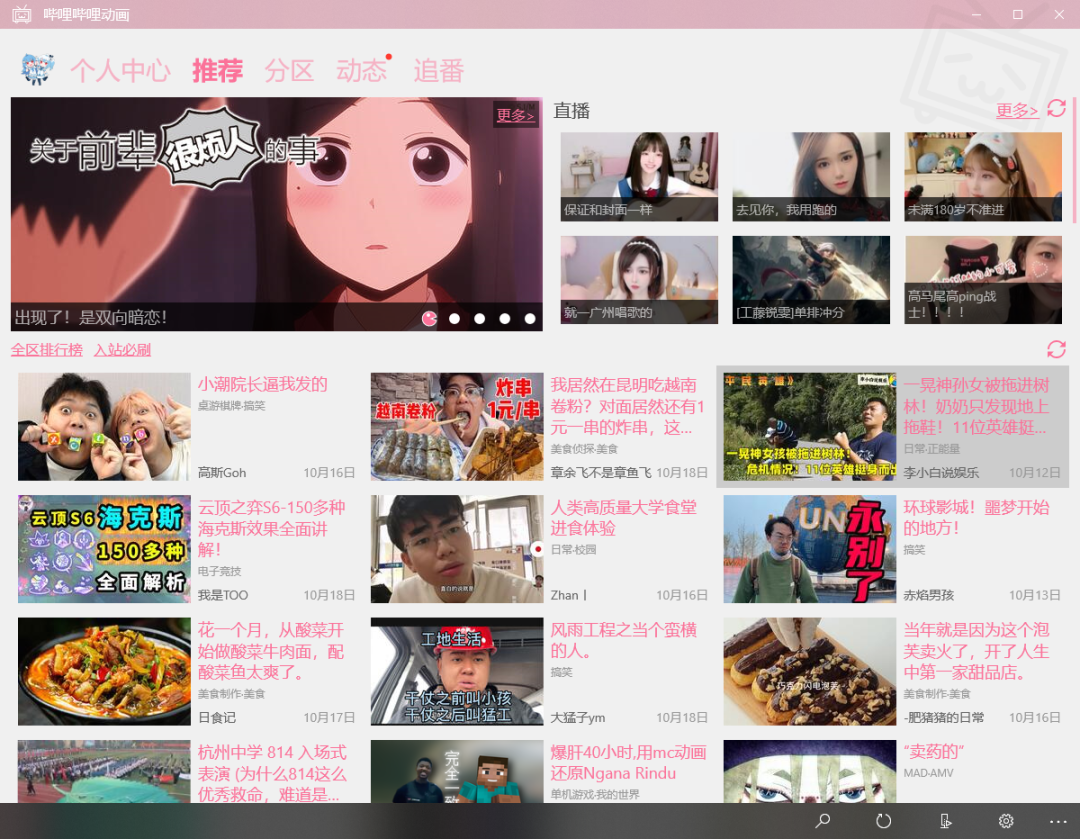Click the 美食侦探·美食 category tag
Viewport: 1080px width, 839px height.
point(584,449)
